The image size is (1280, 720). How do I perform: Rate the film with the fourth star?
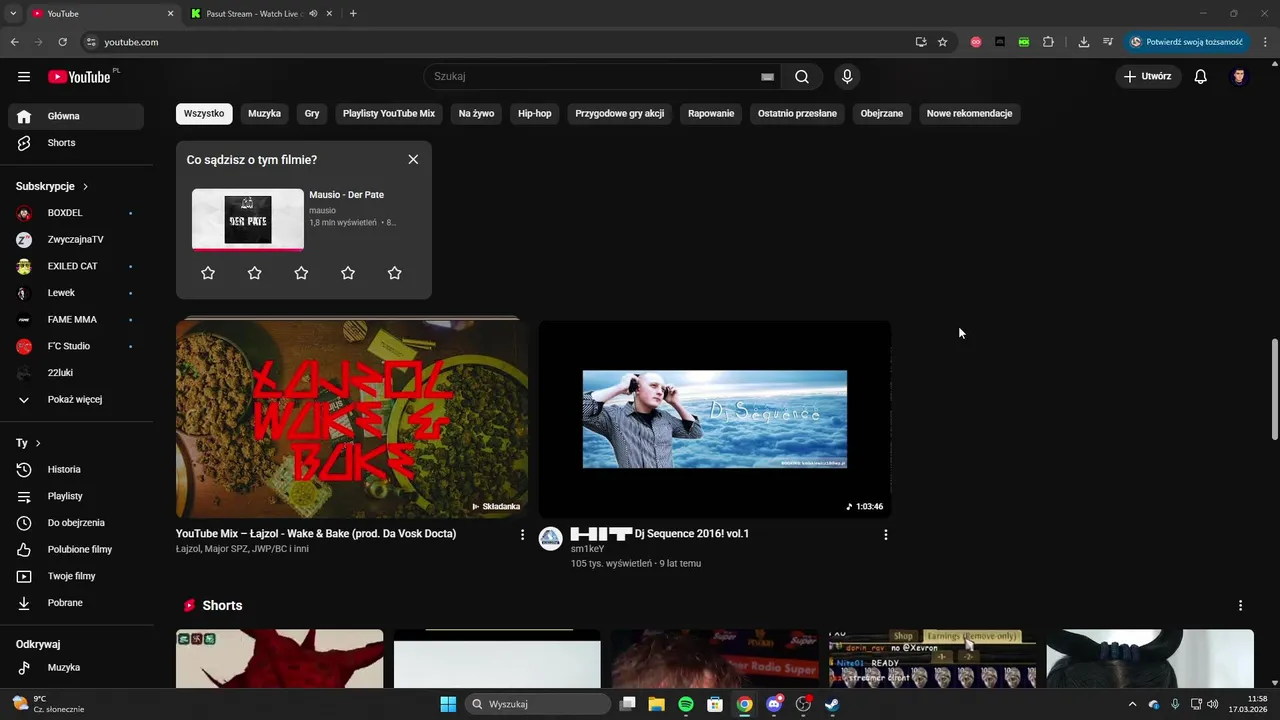pyautogui.click(x=348, y=273)
